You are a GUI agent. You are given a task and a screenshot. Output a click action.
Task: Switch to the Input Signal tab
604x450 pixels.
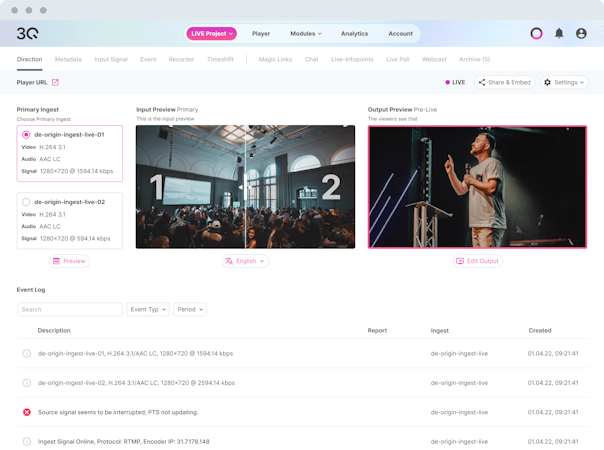111,59
